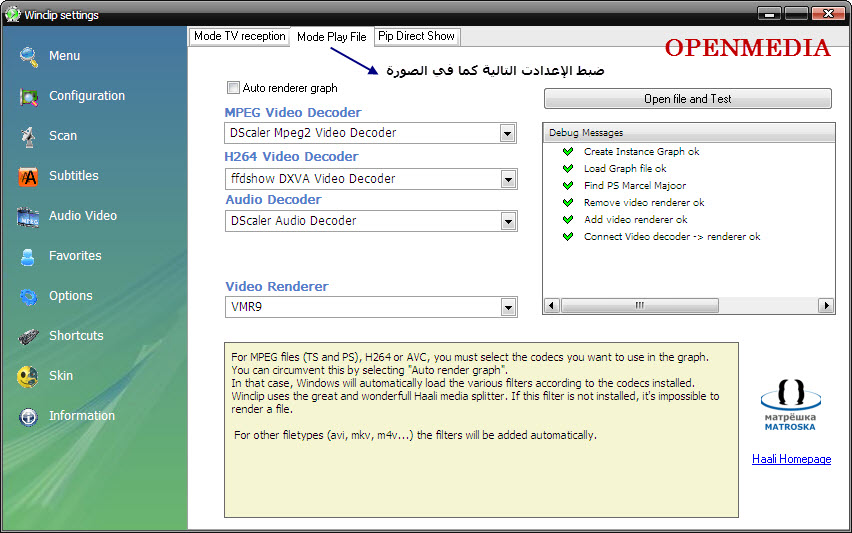
Task: Click the Configuration icon in sidebar
Action: point(28,97)
